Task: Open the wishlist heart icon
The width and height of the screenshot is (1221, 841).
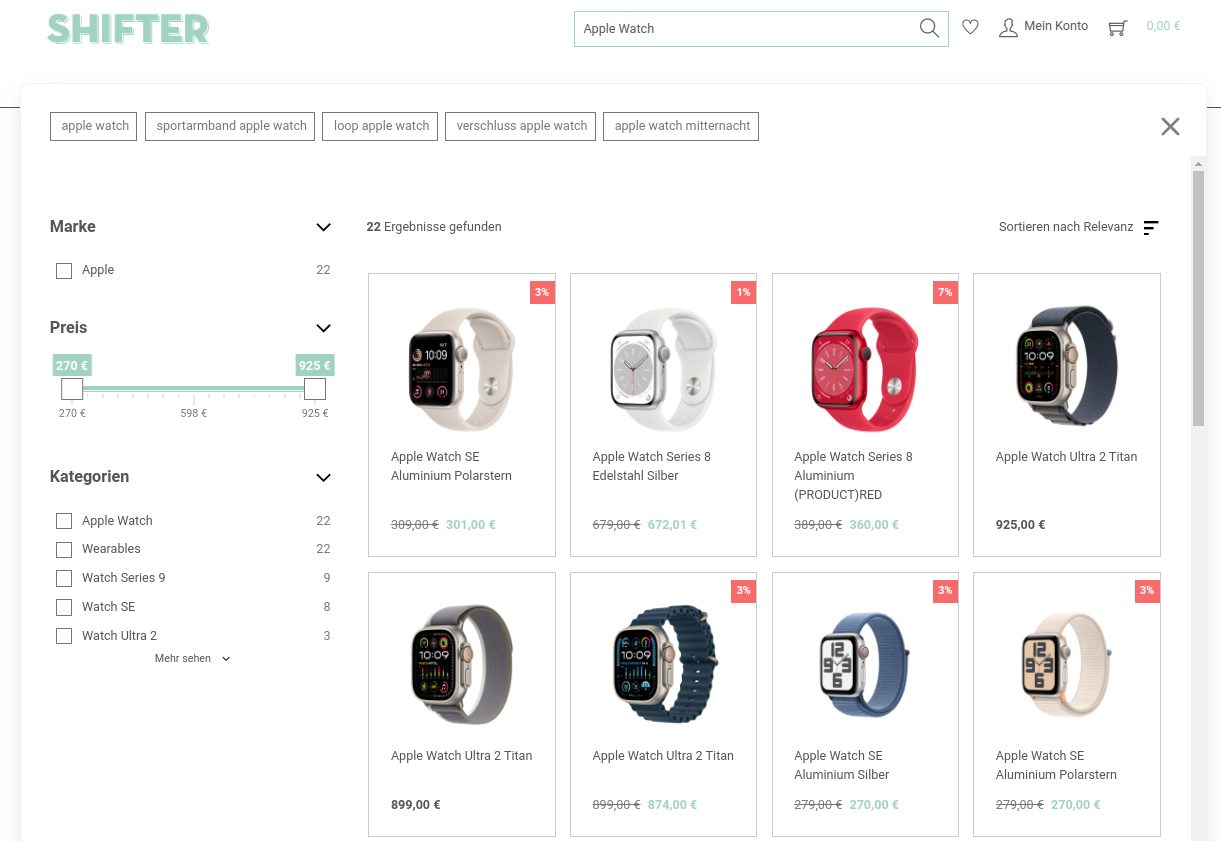Action: tap(970, 27)
